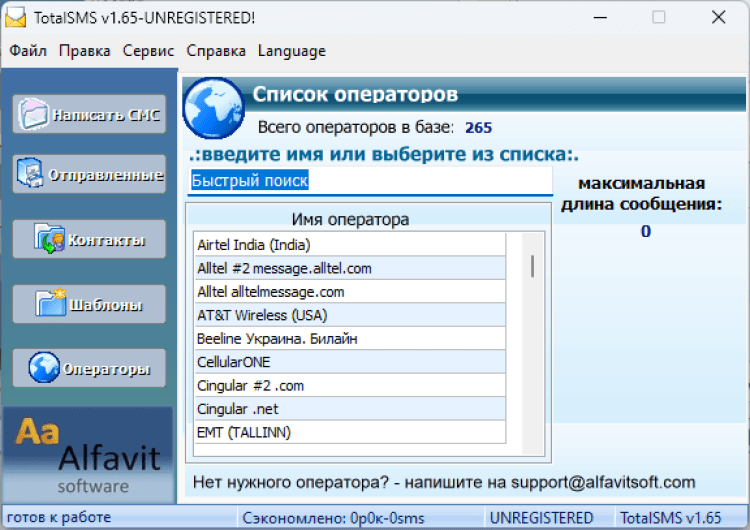This screenshot has width=750, height=530.
Task: Click the Сэкономлено: 0р0к-0sms status panel
Action: coord(361,518)
